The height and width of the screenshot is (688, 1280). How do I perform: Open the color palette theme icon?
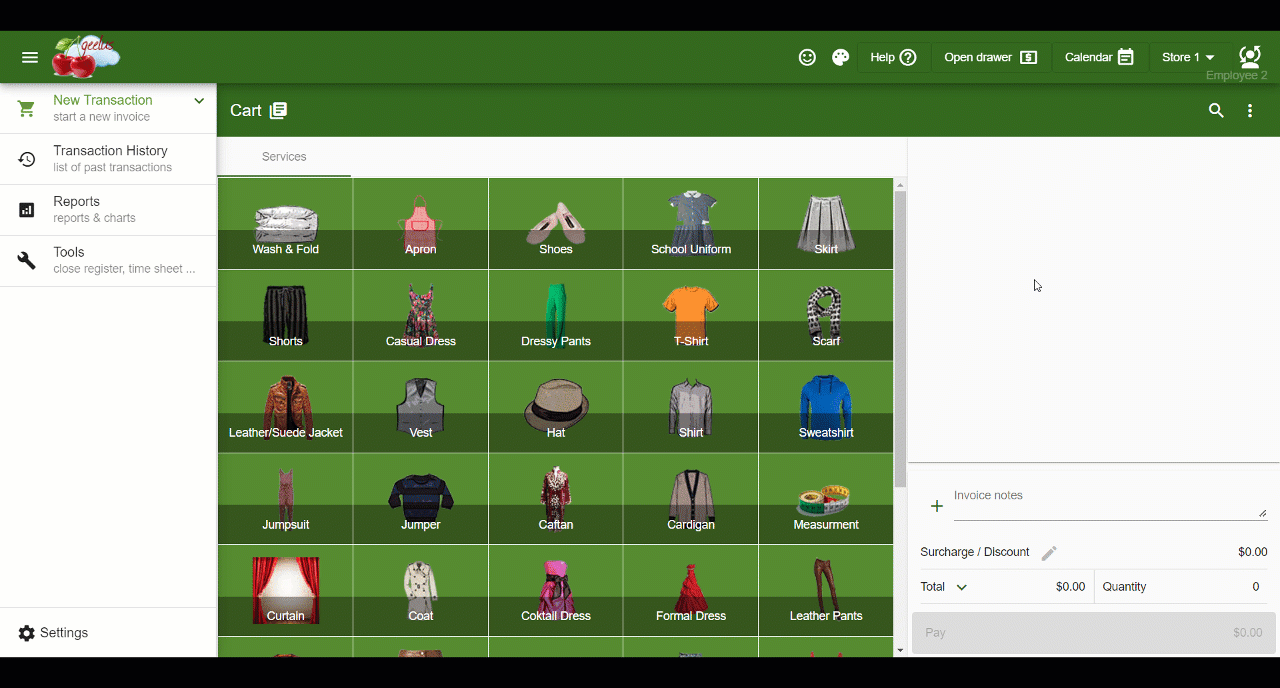tap(840, 58)
